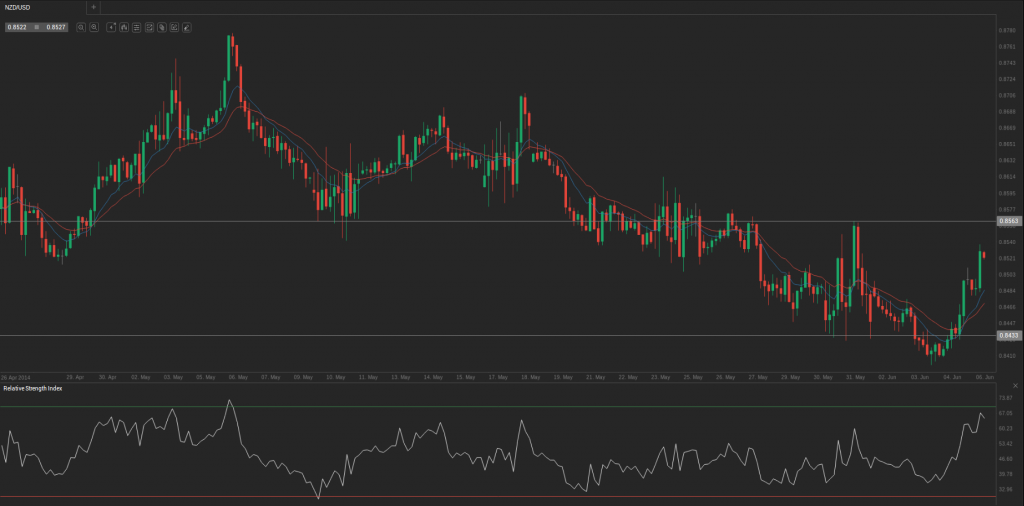Click the seventh chart toolbar icon
This screenshot has width=1024, height=506.
tap(161, 27)
